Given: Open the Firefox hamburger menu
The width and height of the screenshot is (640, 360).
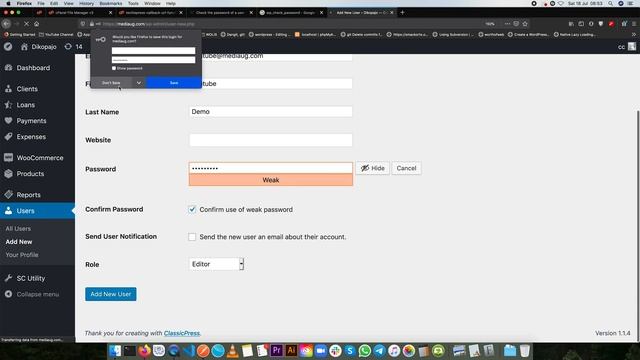Looking at the screenshot, I should 634,24.
